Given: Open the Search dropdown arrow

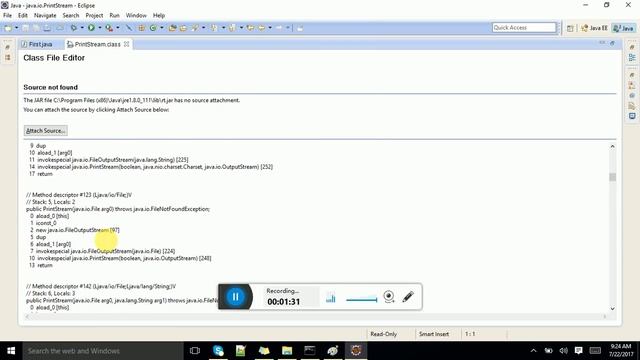Looking at the screenshot, I should point(203,28).
